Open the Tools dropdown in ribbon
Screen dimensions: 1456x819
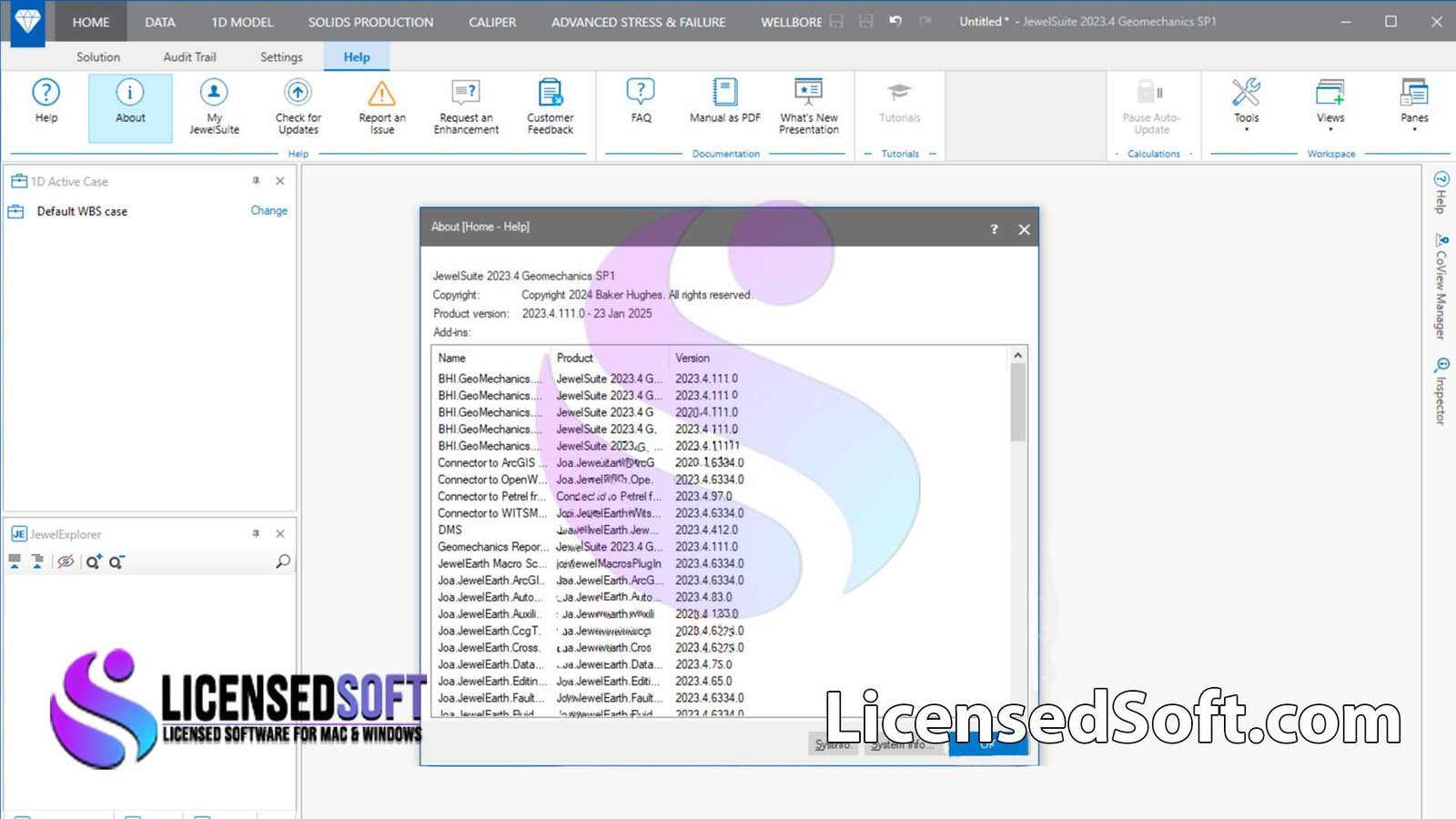tap(1246, 104)
